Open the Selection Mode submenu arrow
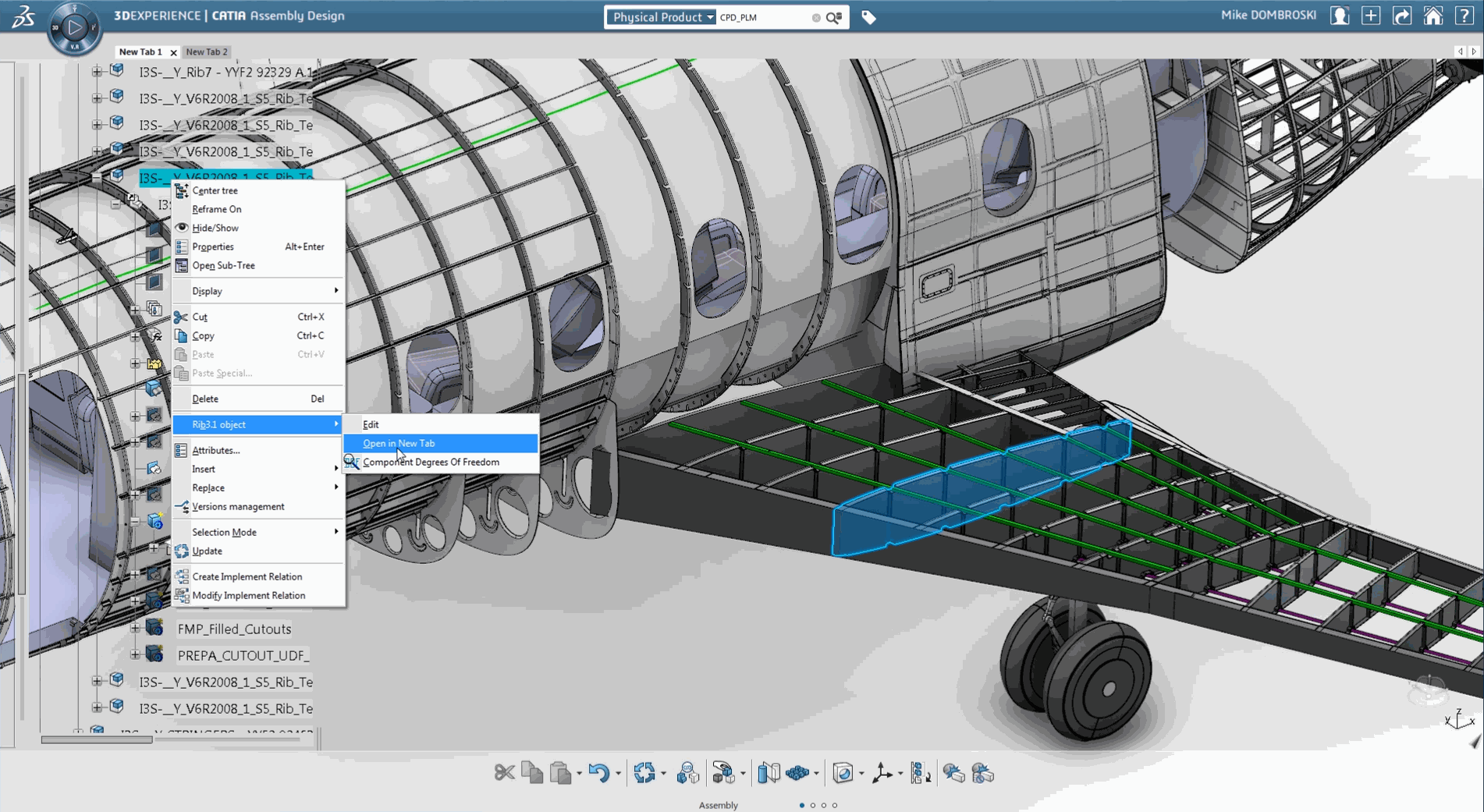1484x812 pixels. pos(336,531)
